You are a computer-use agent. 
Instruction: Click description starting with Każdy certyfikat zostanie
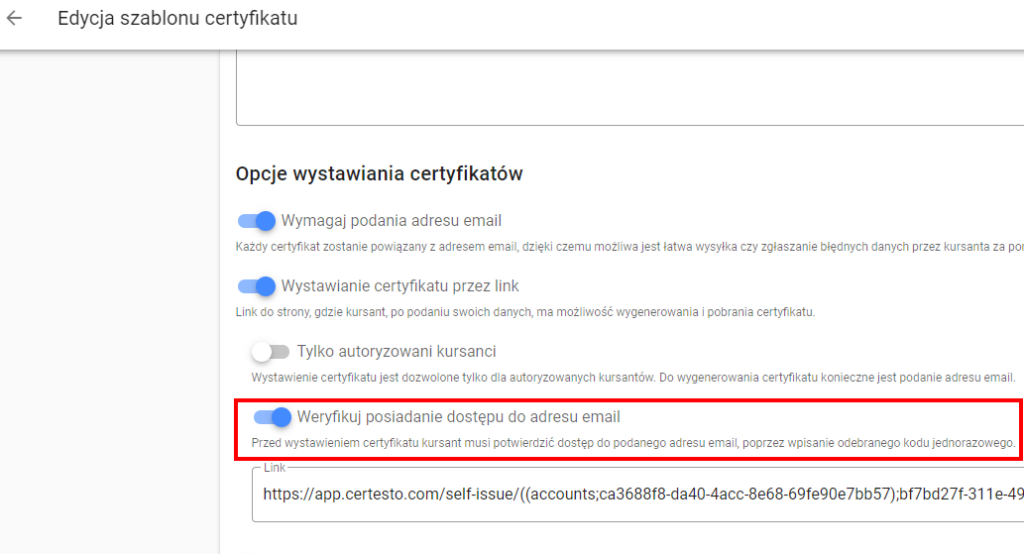point(629,247)
